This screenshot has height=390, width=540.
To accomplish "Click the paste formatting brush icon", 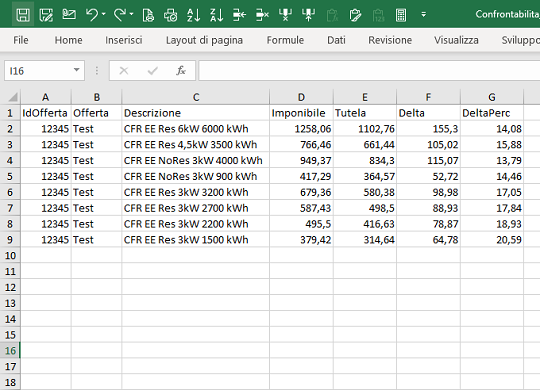I will tap(355, 15).
